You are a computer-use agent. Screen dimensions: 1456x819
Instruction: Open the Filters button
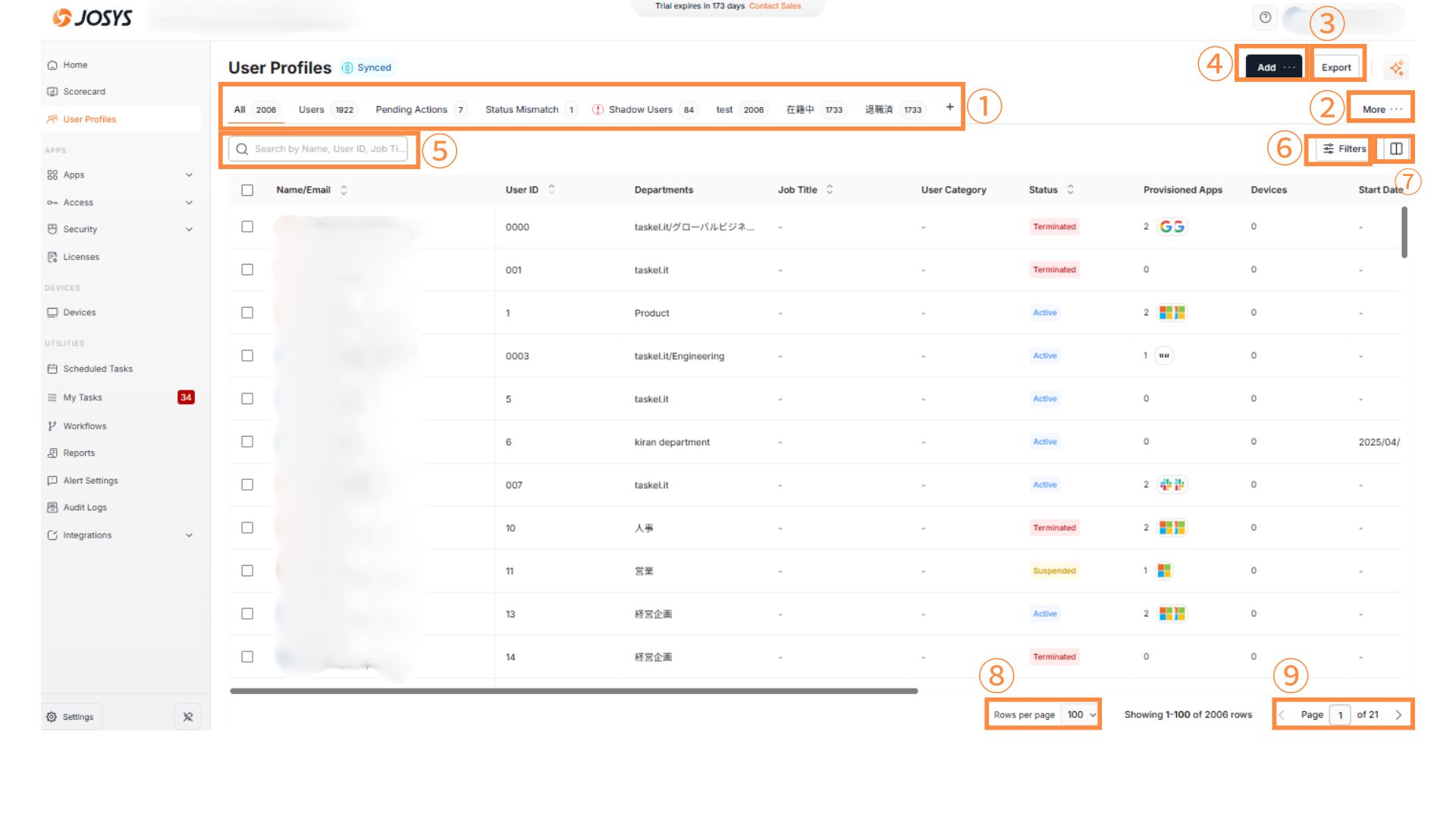click(x=1344, y=149)
